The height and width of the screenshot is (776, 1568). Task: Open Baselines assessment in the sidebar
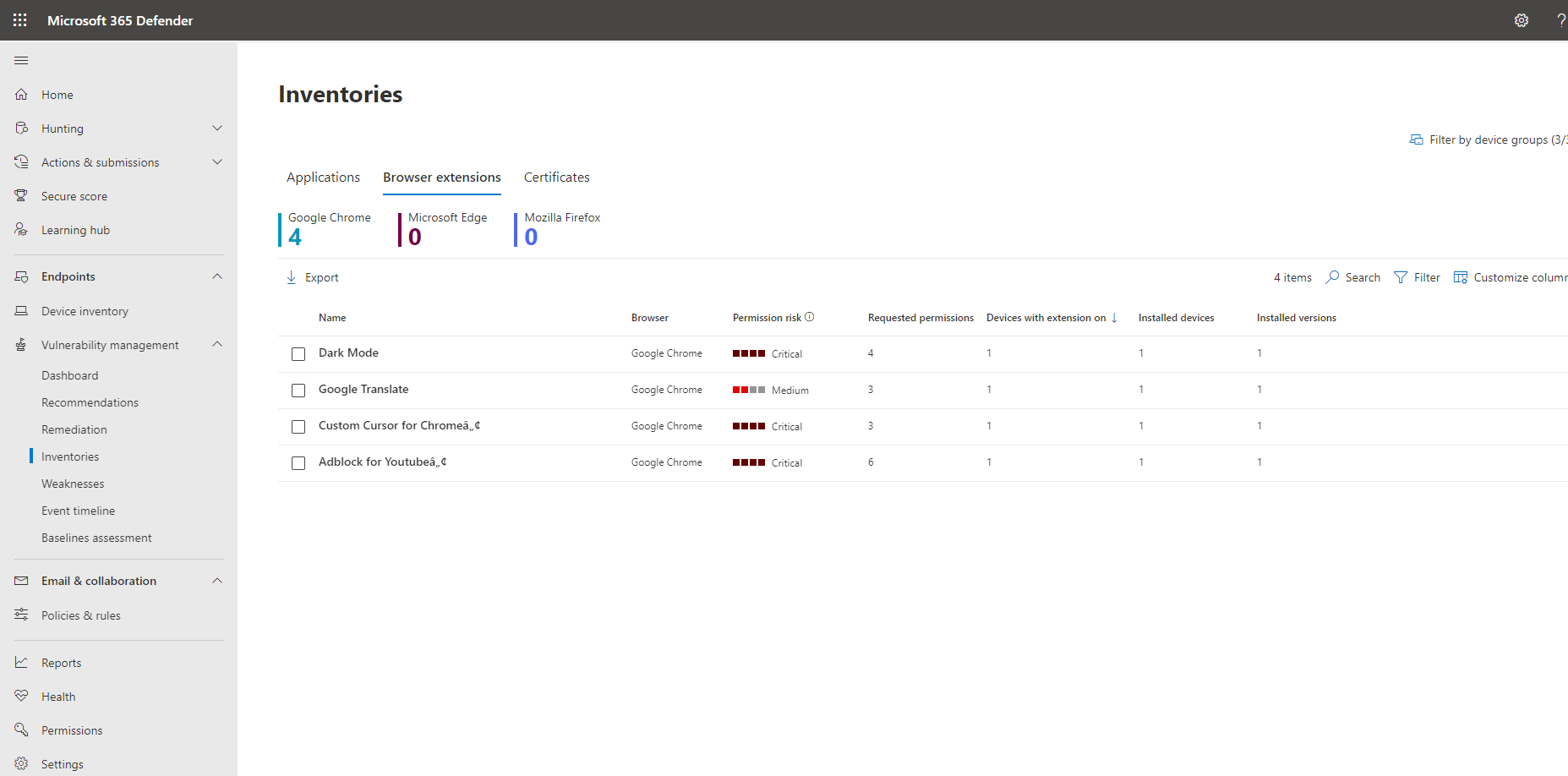(96, 538)
